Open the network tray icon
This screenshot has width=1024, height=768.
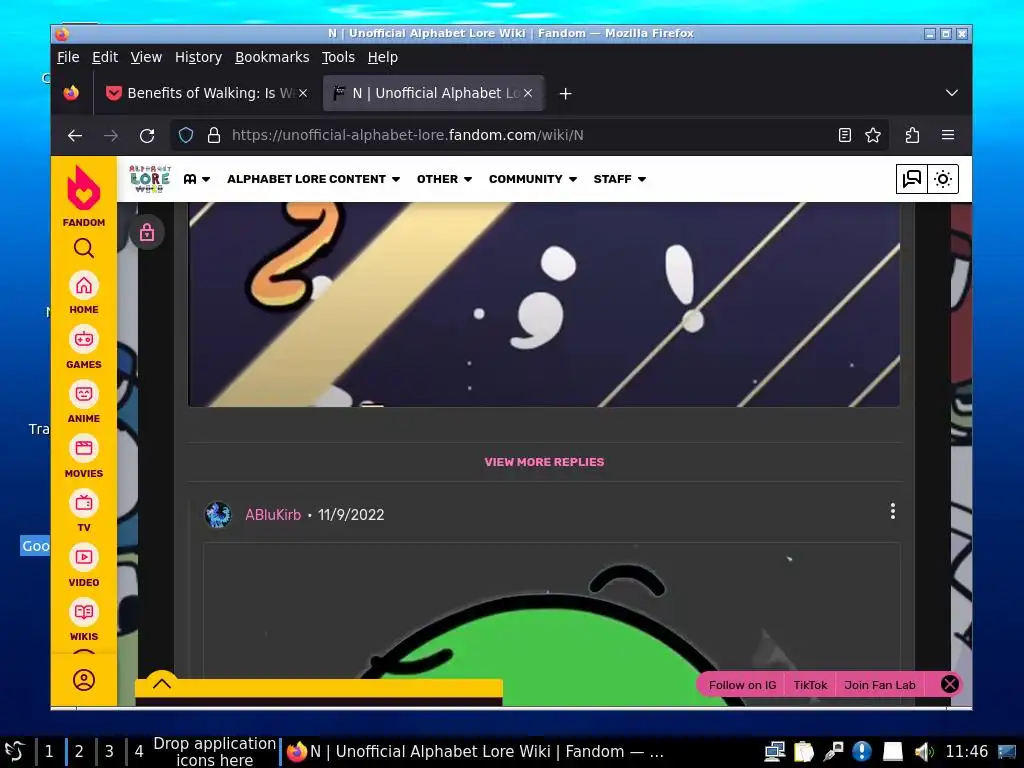coord(775,752)
